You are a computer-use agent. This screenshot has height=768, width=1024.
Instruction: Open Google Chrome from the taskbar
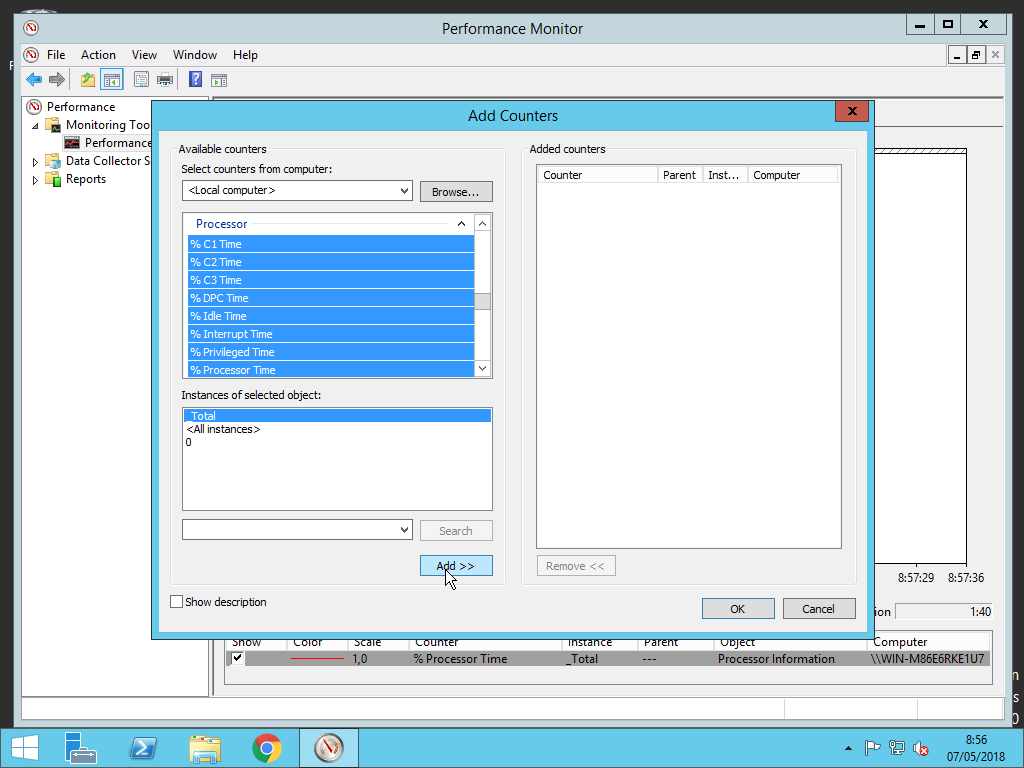pos(266,748)
